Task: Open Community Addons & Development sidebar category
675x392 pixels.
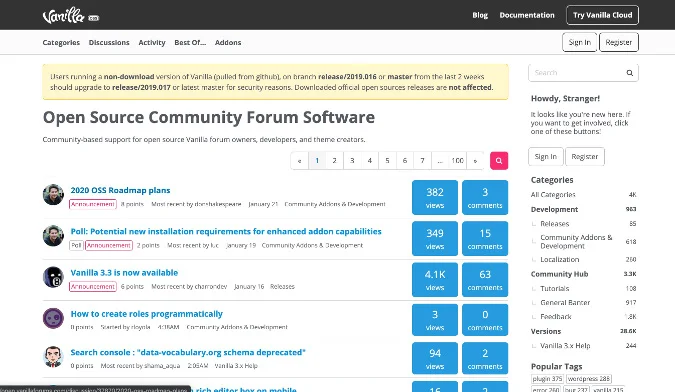Action: click(576, 241)
